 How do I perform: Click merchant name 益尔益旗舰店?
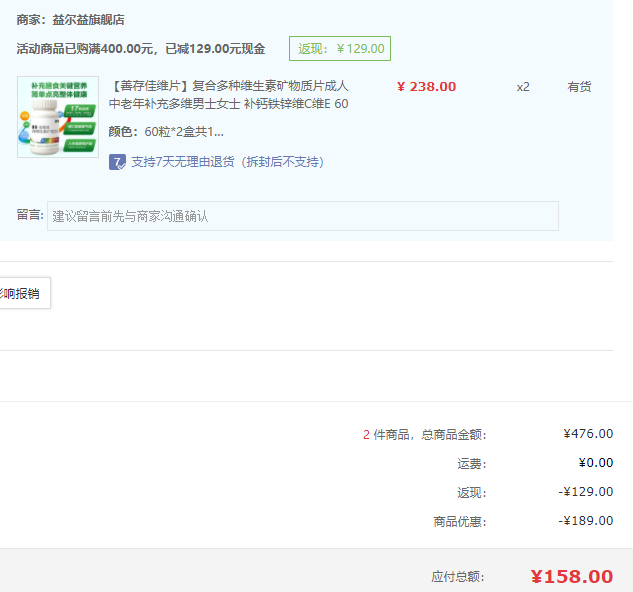pos(88,20)
